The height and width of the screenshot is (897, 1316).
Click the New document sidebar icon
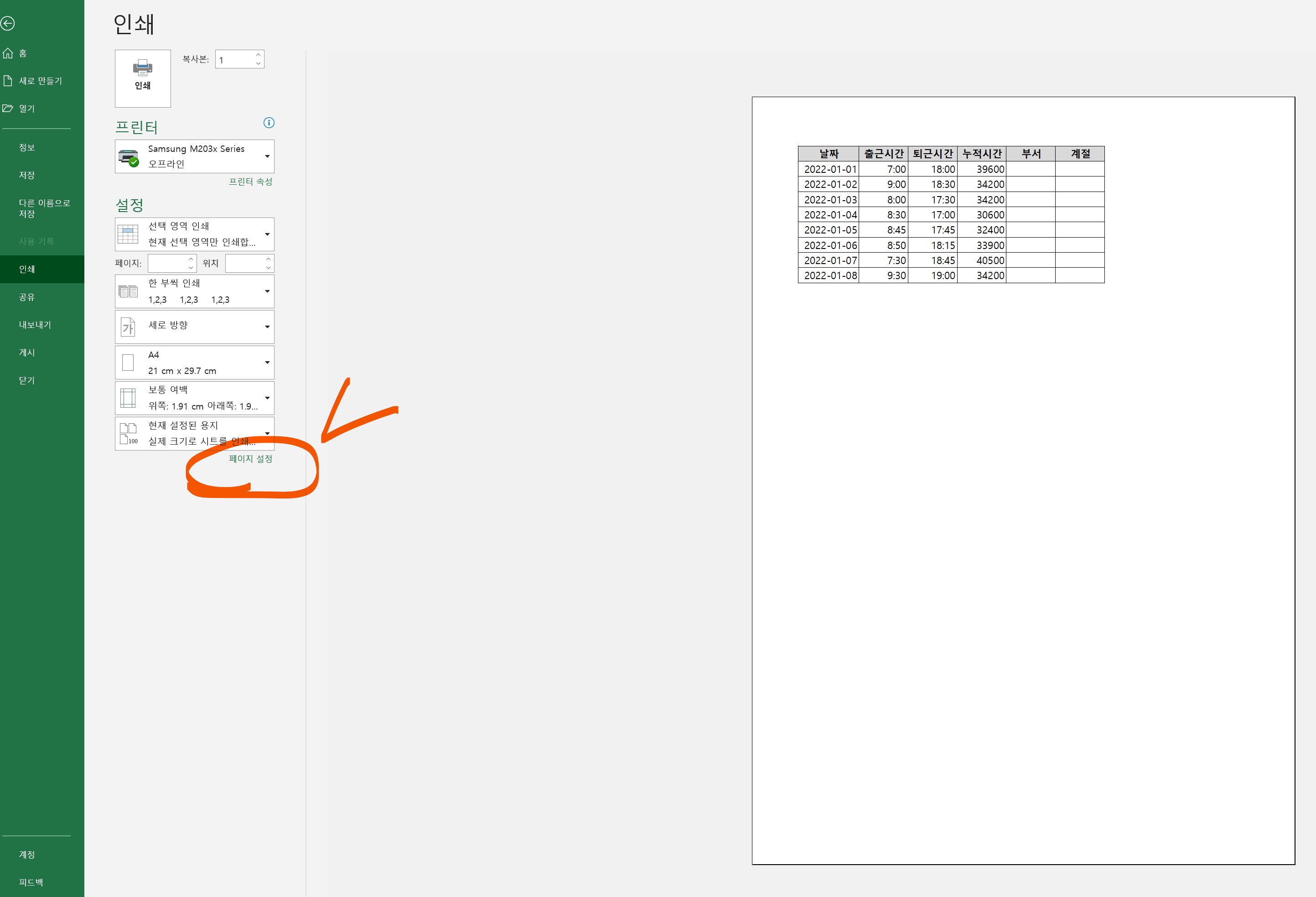coord(8,80)
